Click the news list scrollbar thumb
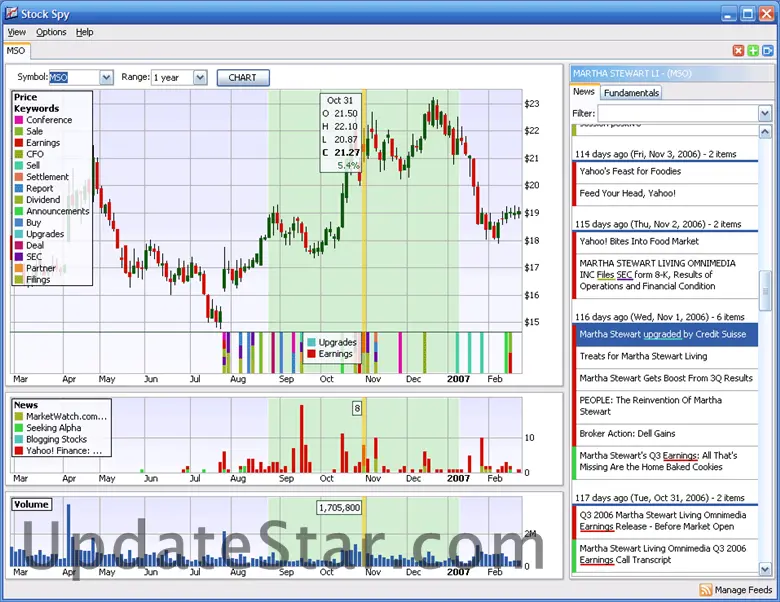This screenshot has height=602, width=780. pyautogui.click(x=765, y=291)
